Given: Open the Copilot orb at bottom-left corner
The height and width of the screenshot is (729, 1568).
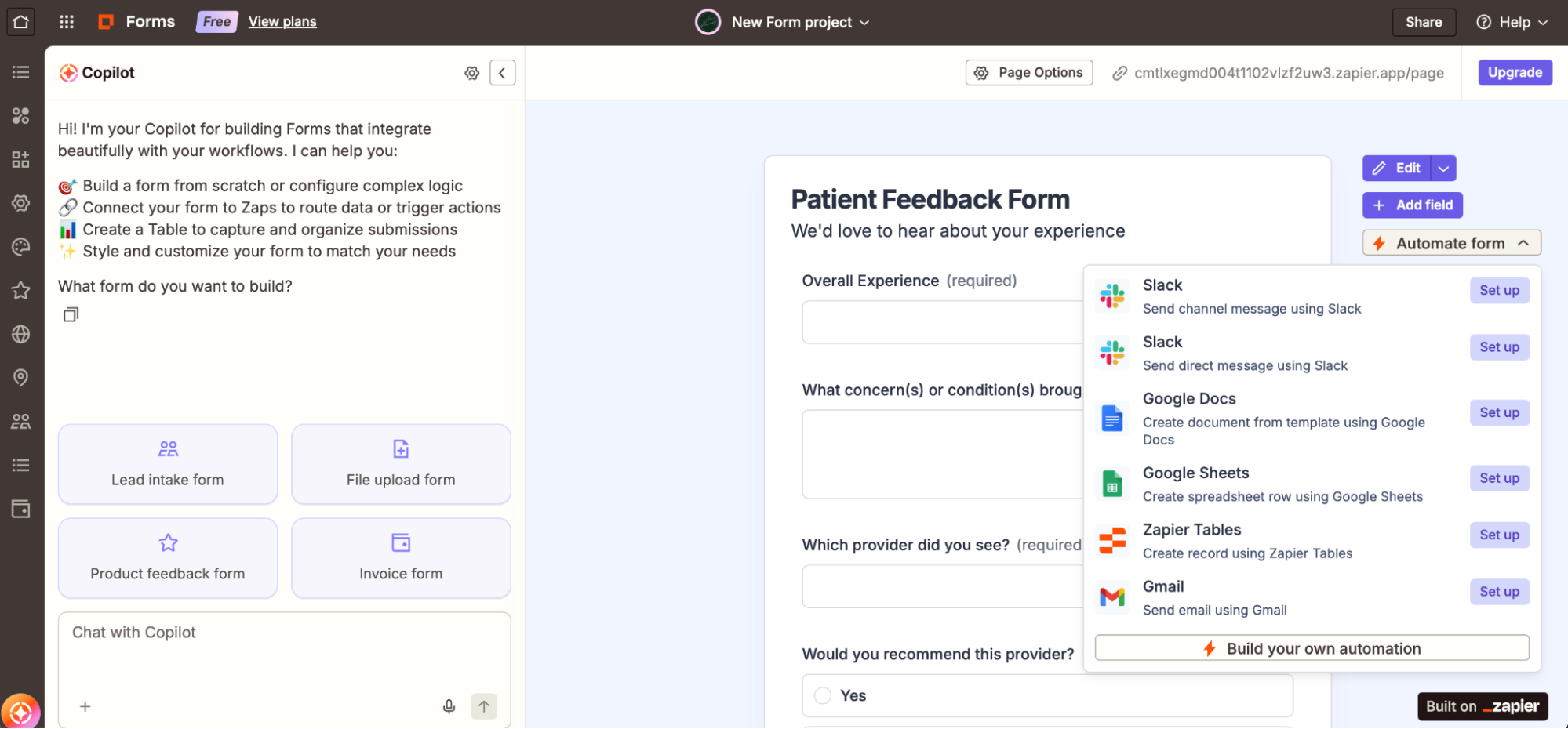Looking at the screenshot, I should click(20, 712).
